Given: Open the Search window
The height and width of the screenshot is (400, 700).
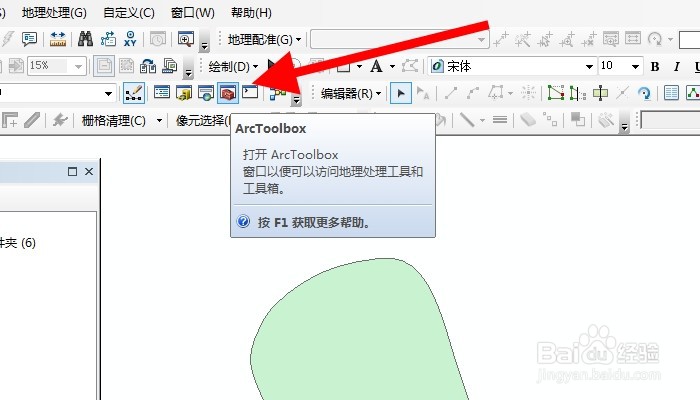Looking at the screenshot, I should click(205, 93).
